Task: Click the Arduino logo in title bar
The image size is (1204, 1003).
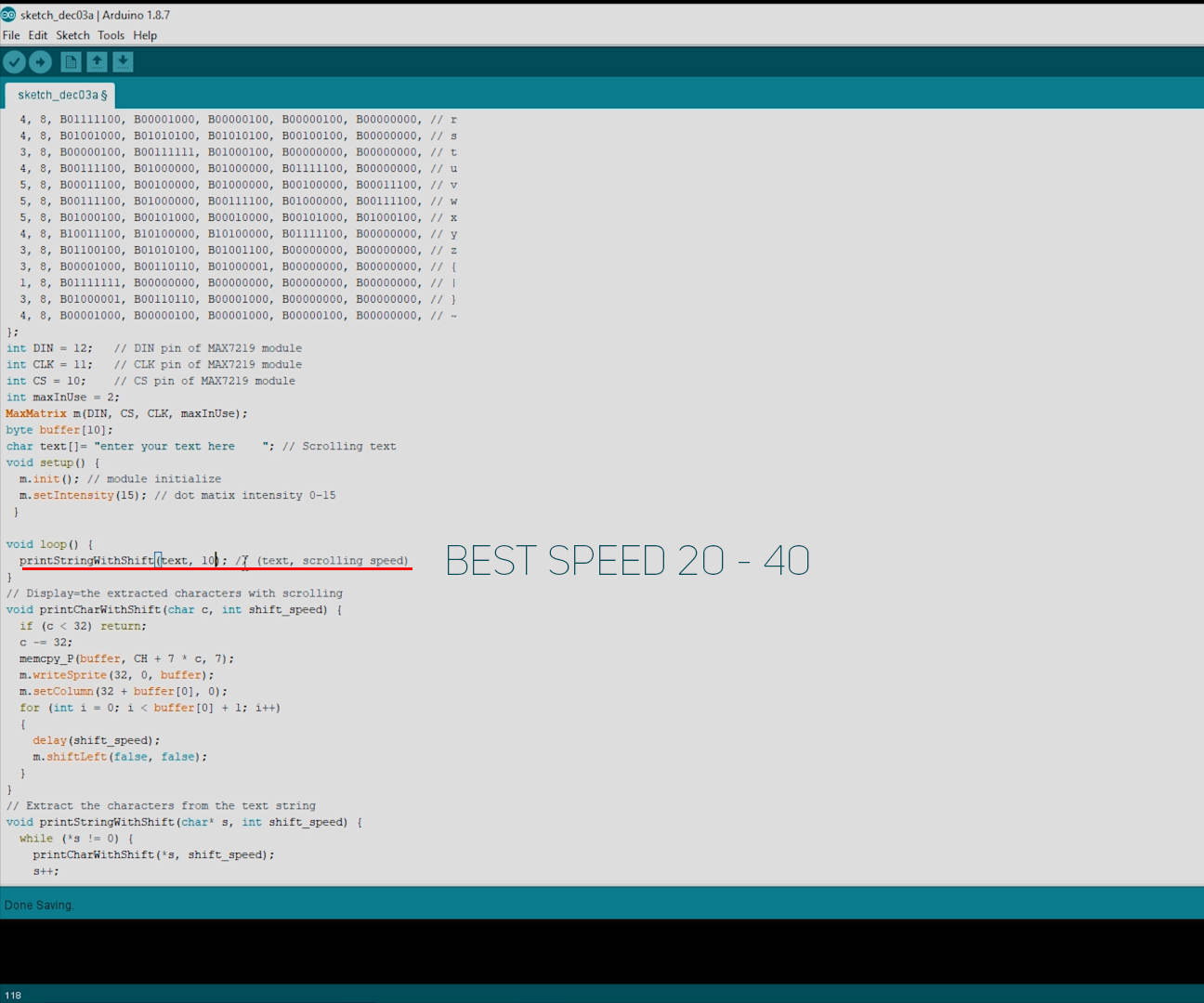Action: tap(8, 15)
